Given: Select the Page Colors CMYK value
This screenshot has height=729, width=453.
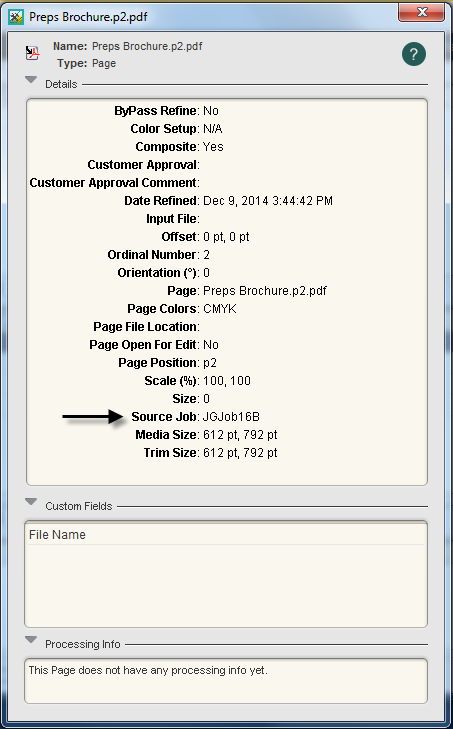Looking at the screenshot, I should point(220,309).
